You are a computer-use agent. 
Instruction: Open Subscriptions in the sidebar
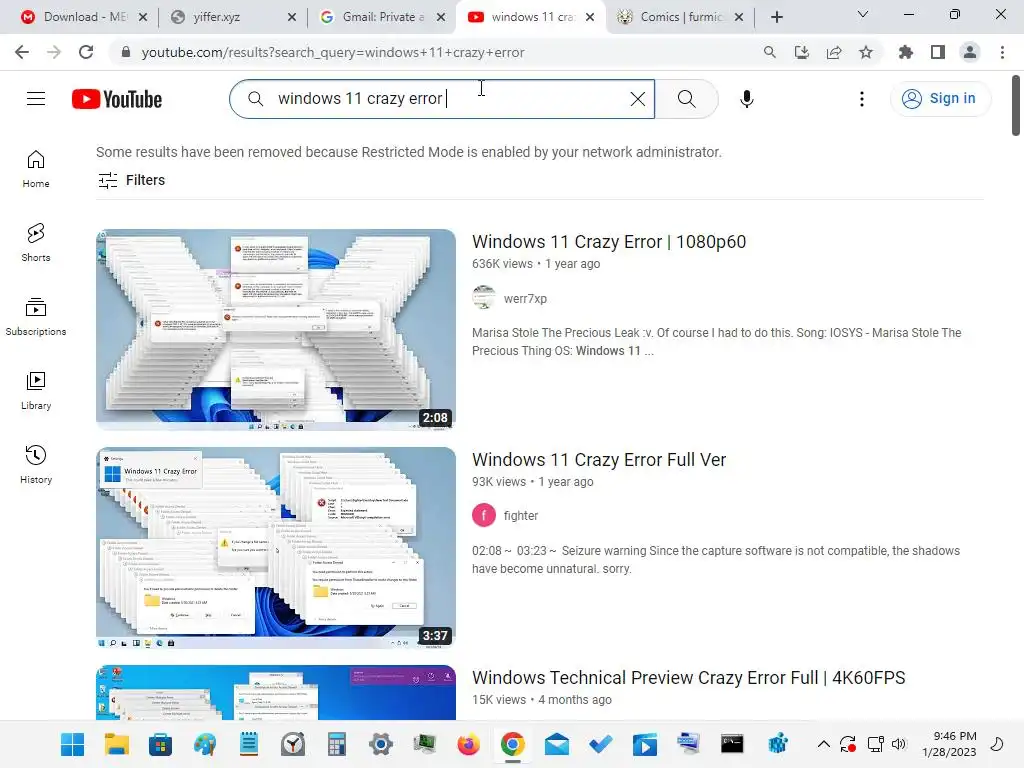(36, 317)
